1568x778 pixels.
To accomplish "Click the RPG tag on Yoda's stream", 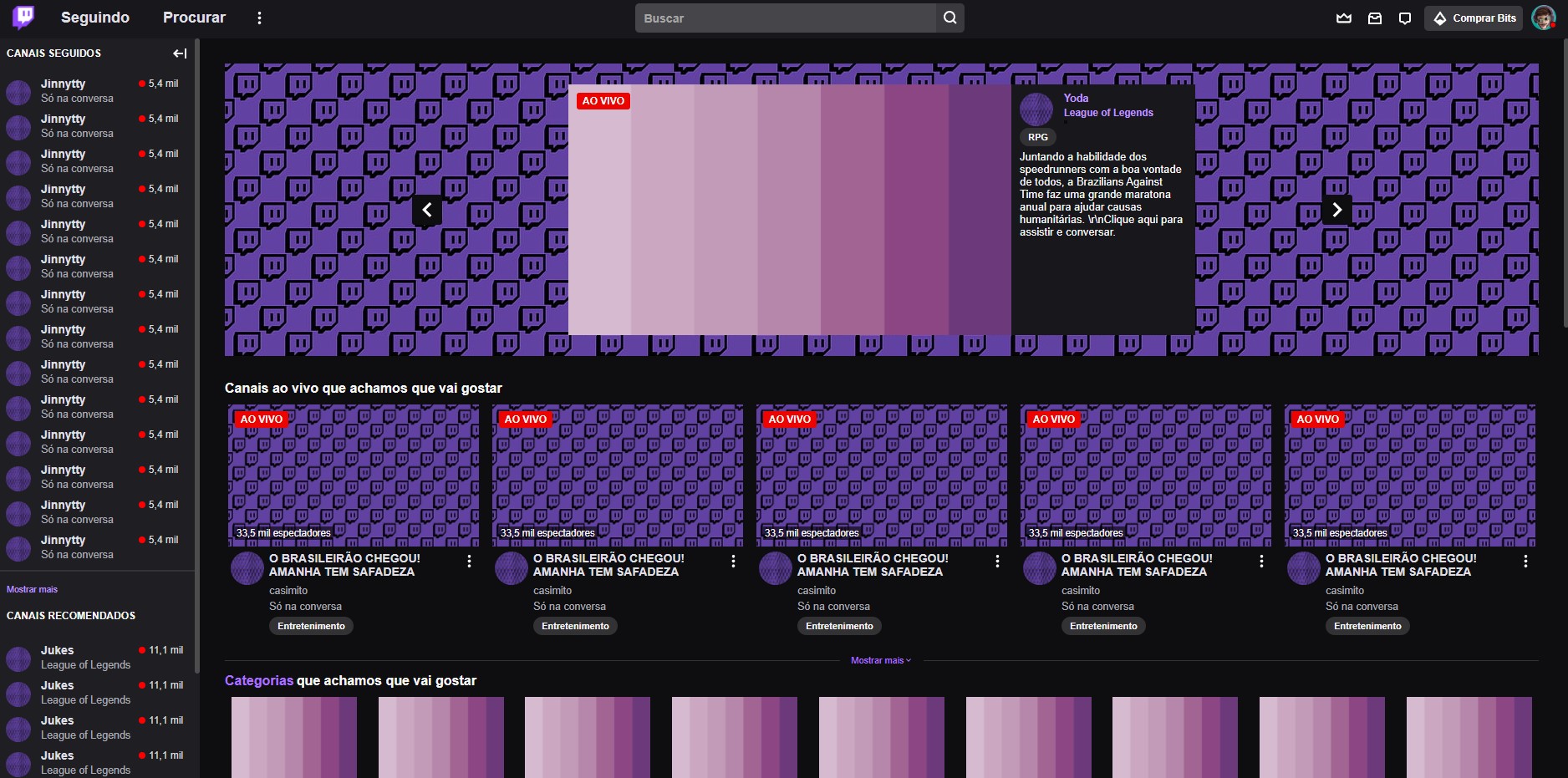I will (x=1036, y=136).
